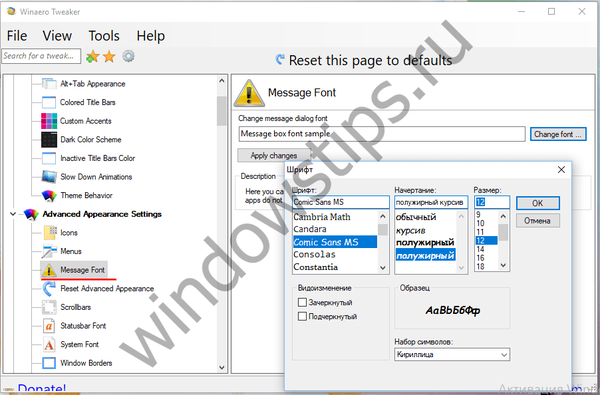Screen dimensions: 600x395
Task: Enable the Зачеркнутый strikeout checkbox
Action: coord(302,302)
